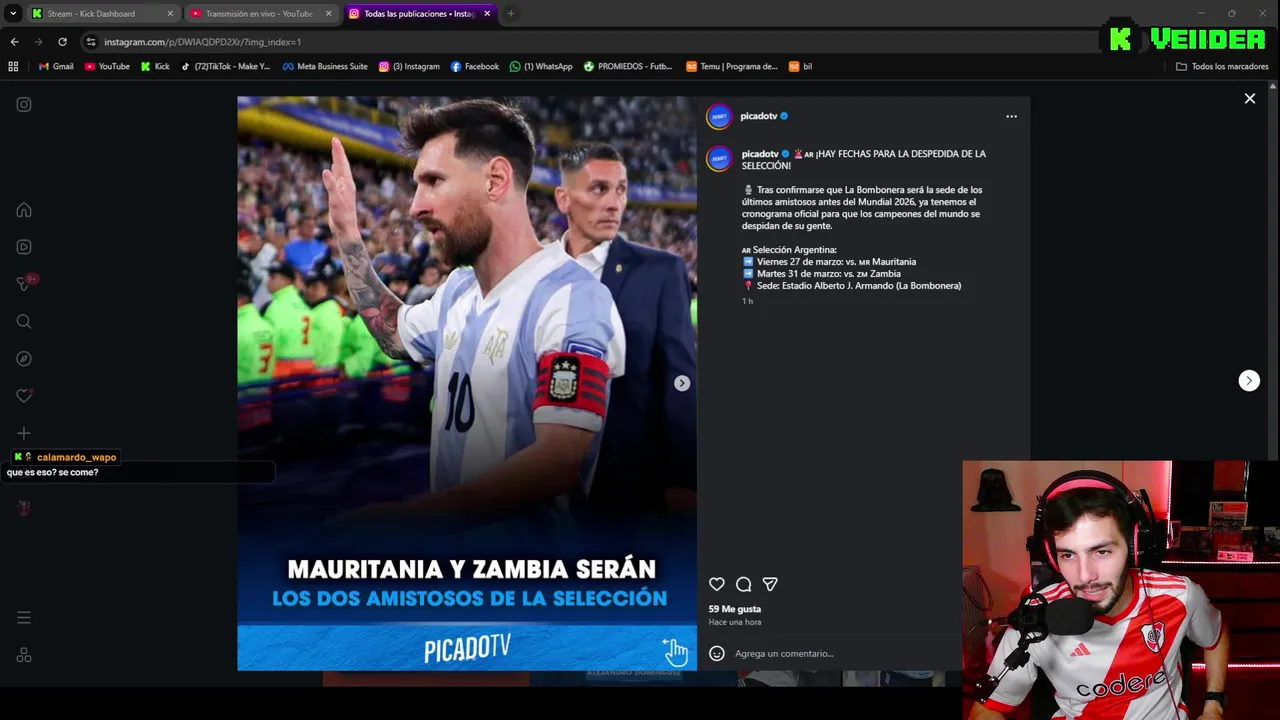Open PROMIEDOS bookmark
This screenshot has width=1280, height=720.
pos(628,66)
